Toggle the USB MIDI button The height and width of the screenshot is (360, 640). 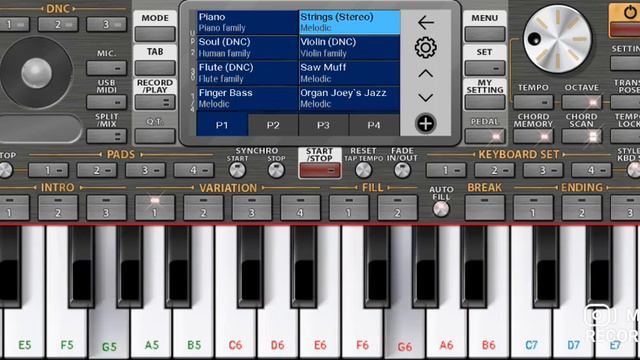107,102
